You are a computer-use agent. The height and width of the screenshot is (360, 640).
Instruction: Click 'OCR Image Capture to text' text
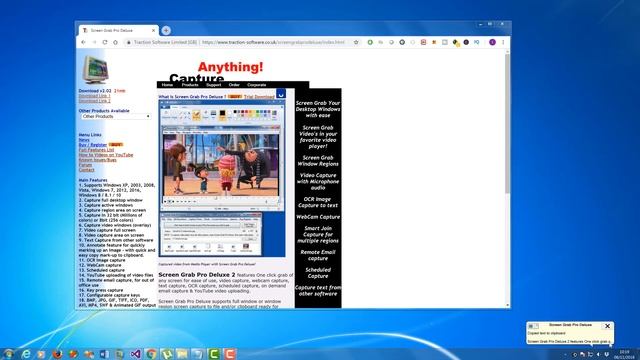(318, 202)
